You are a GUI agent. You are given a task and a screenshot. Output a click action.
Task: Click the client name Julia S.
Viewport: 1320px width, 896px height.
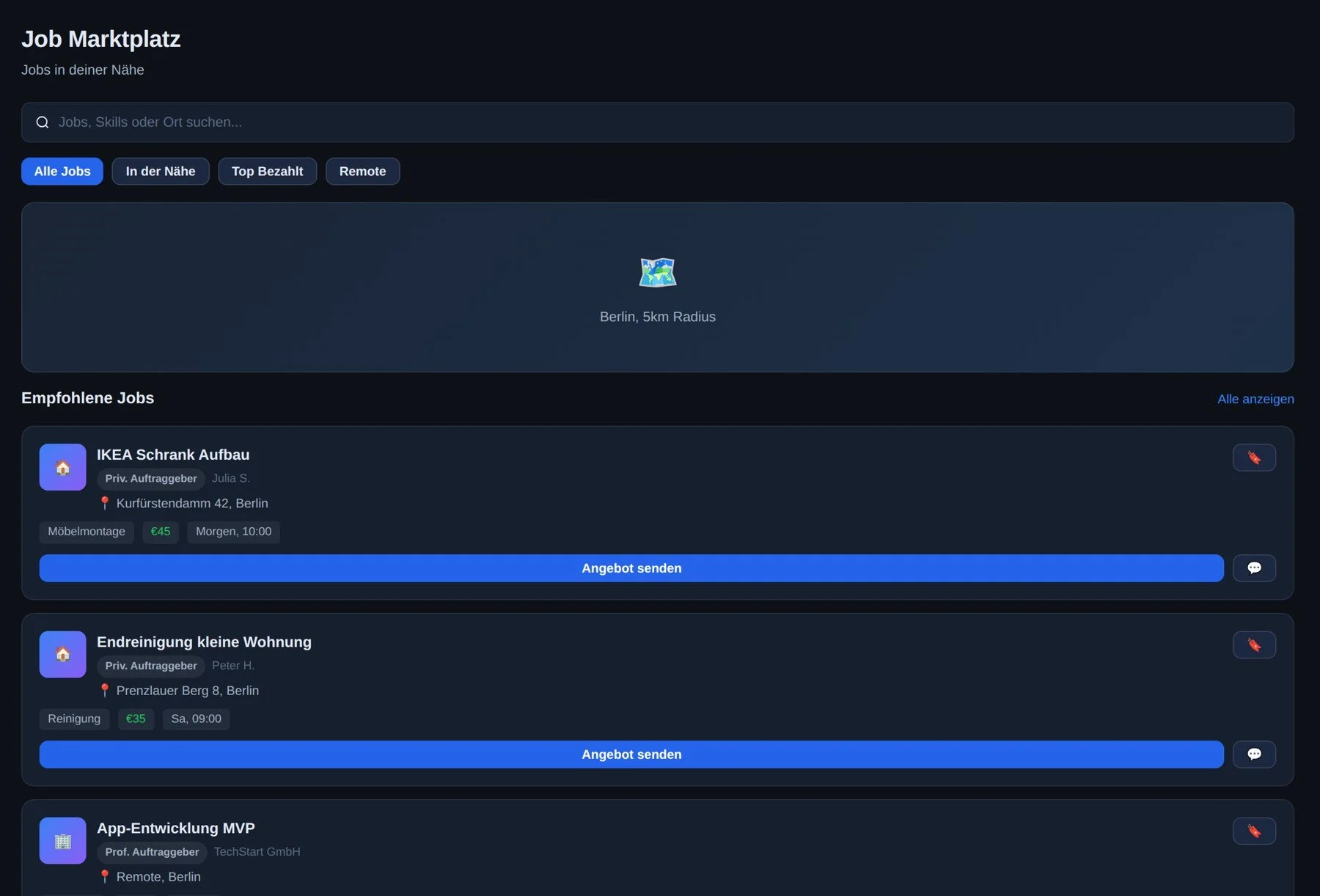[x=231, y=478]
